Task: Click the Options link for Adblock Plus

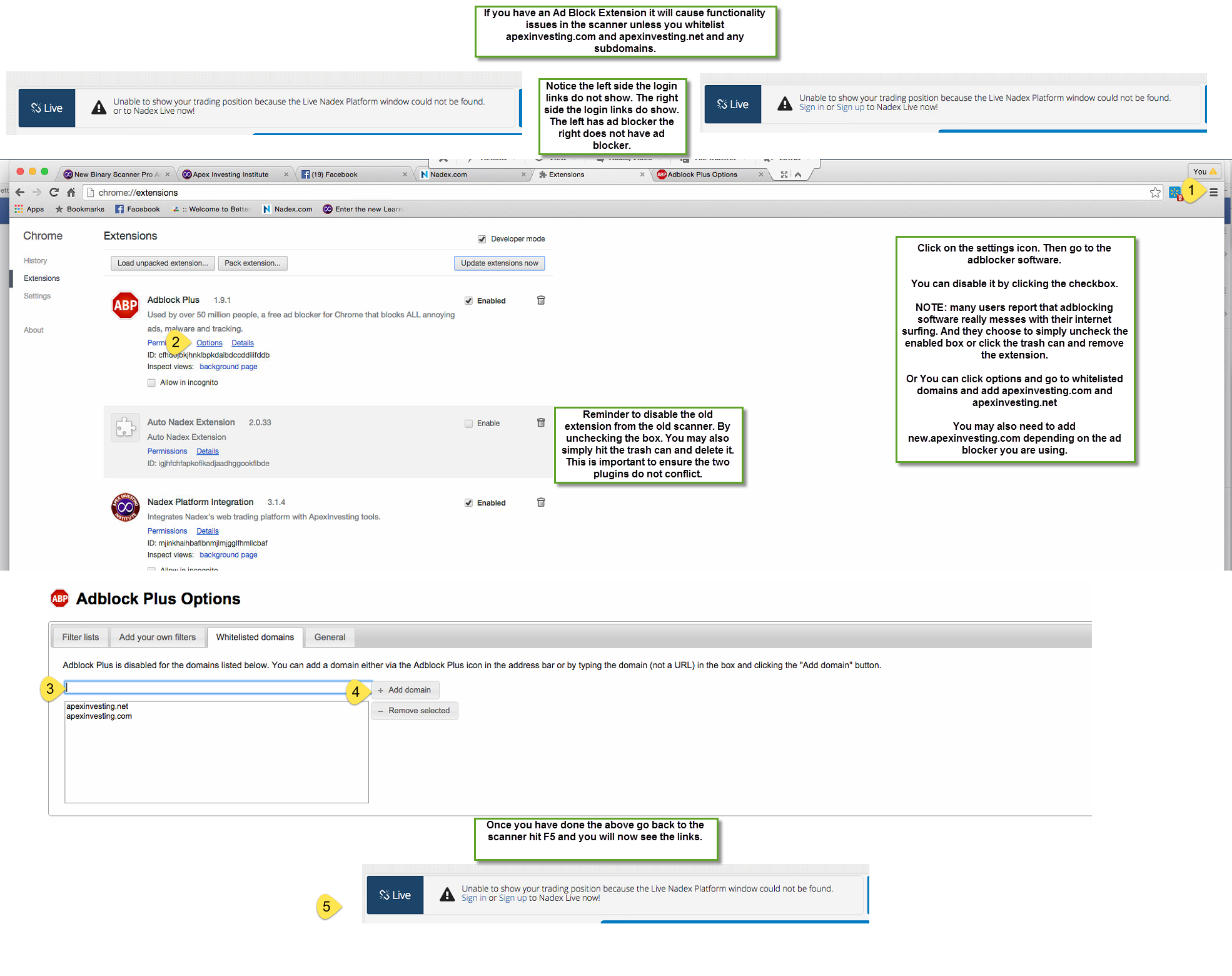Action: [210, 343]
